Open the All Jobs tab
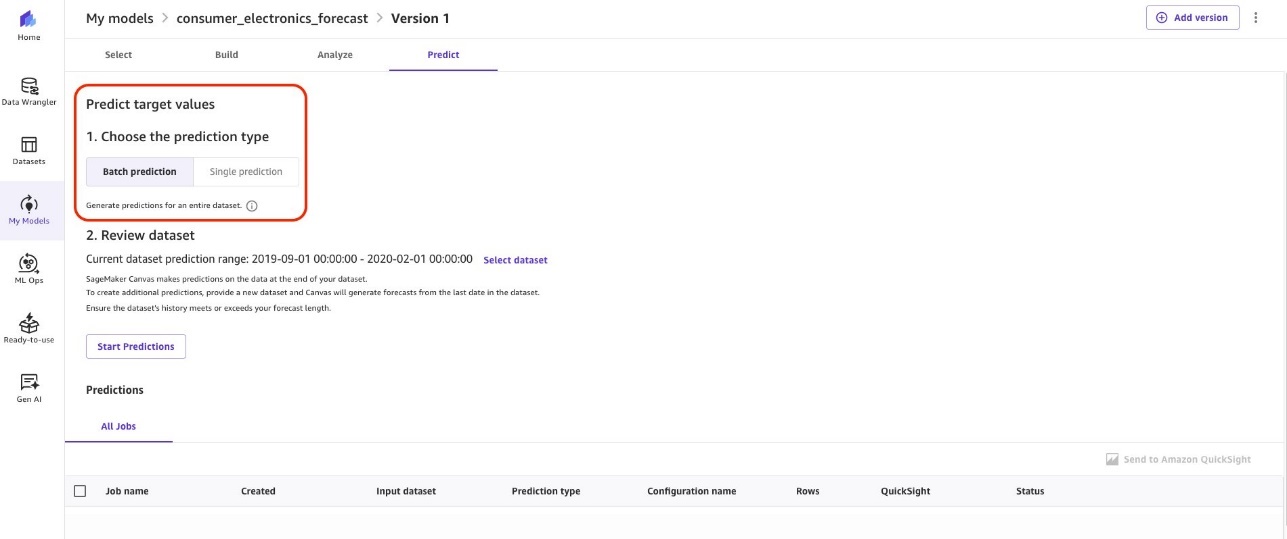Viewport: 1287px width, 539px height. click(x=119, y=427)
